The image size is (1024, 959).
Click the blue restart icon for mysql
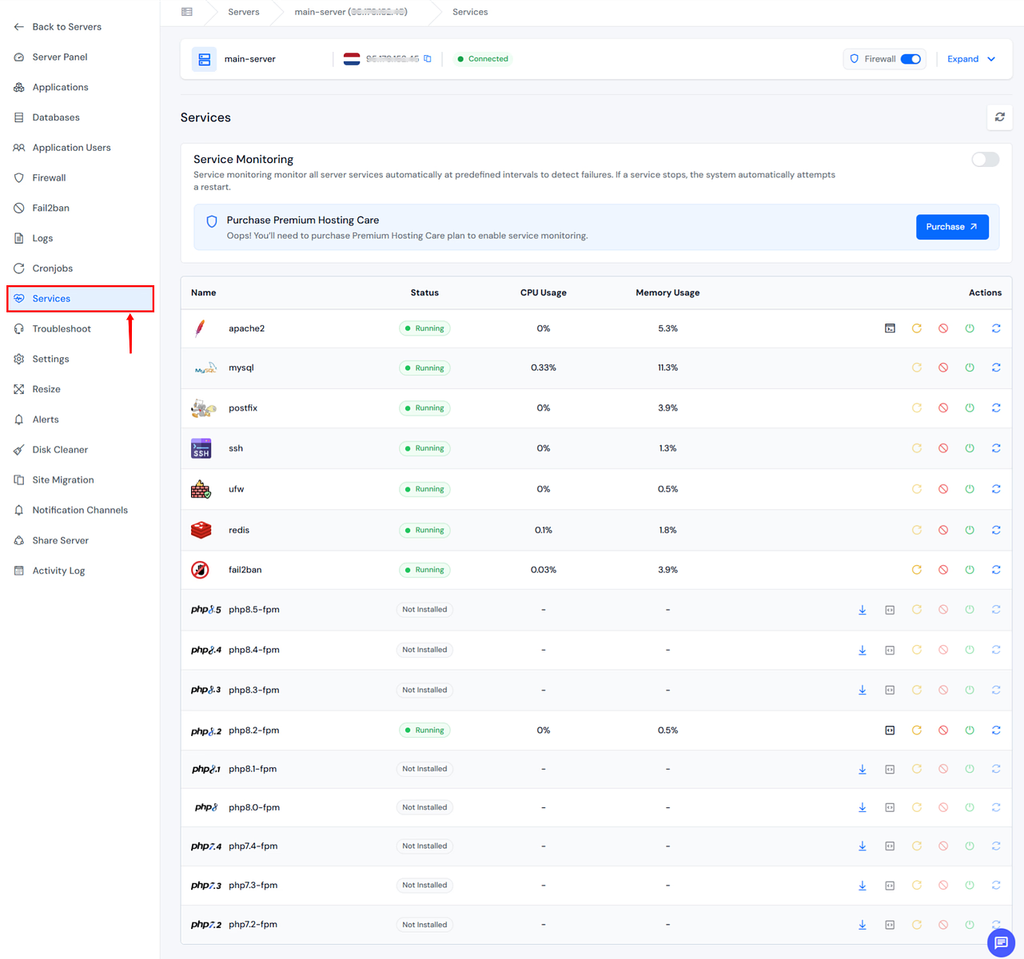pos(996,368)
